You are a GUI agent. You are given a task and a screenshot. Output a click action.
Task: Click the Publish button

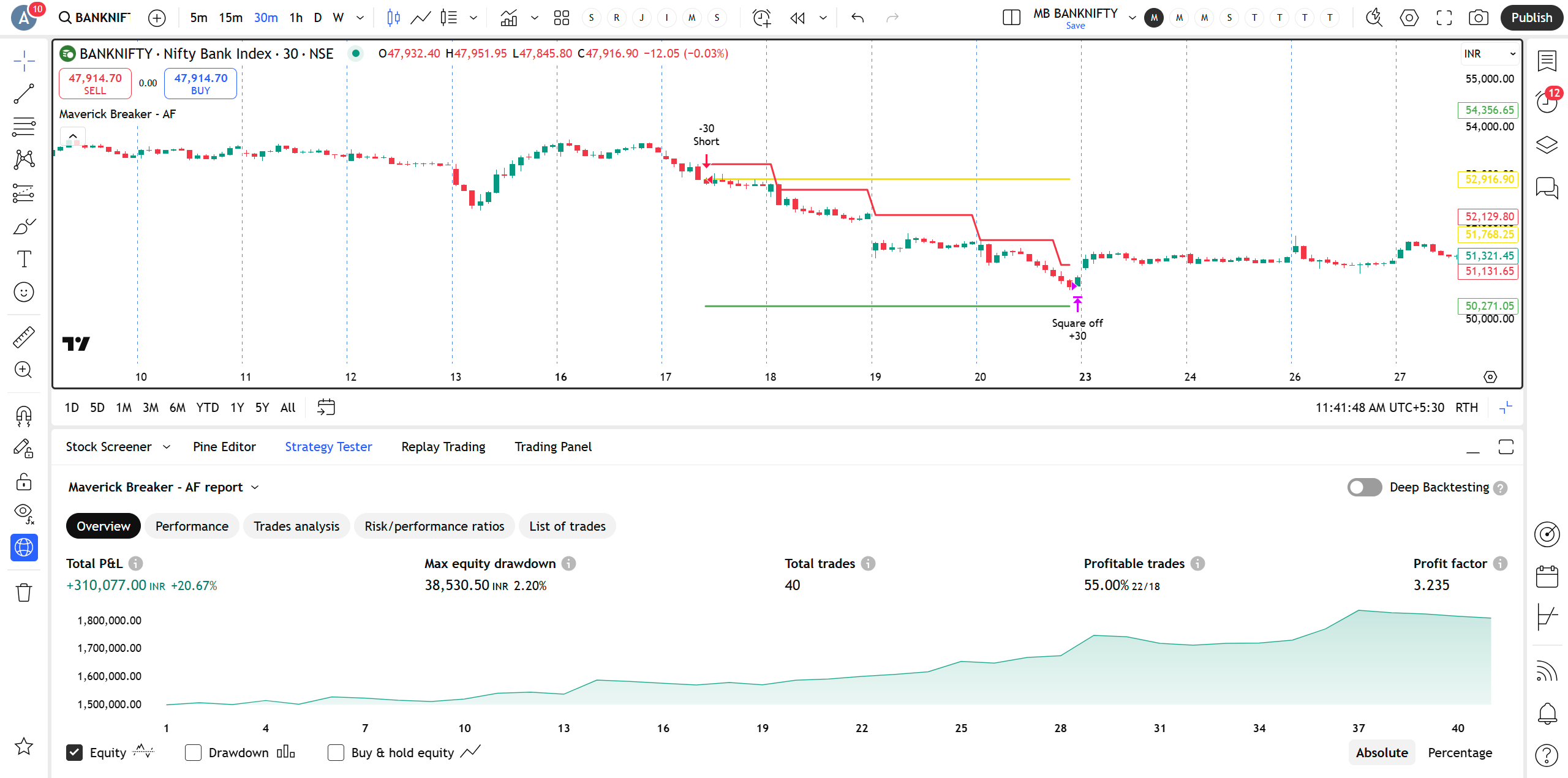1531,18
